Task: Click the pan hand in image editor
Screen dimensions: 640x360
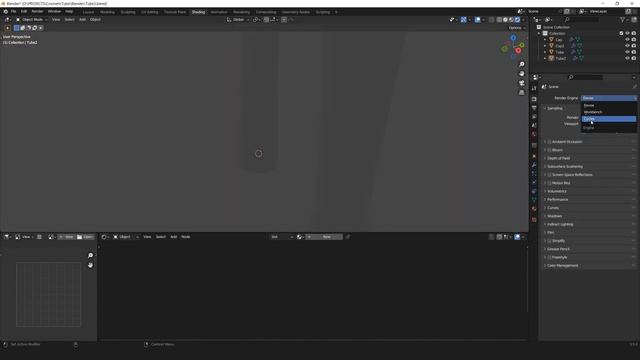Action: [90, 265]
